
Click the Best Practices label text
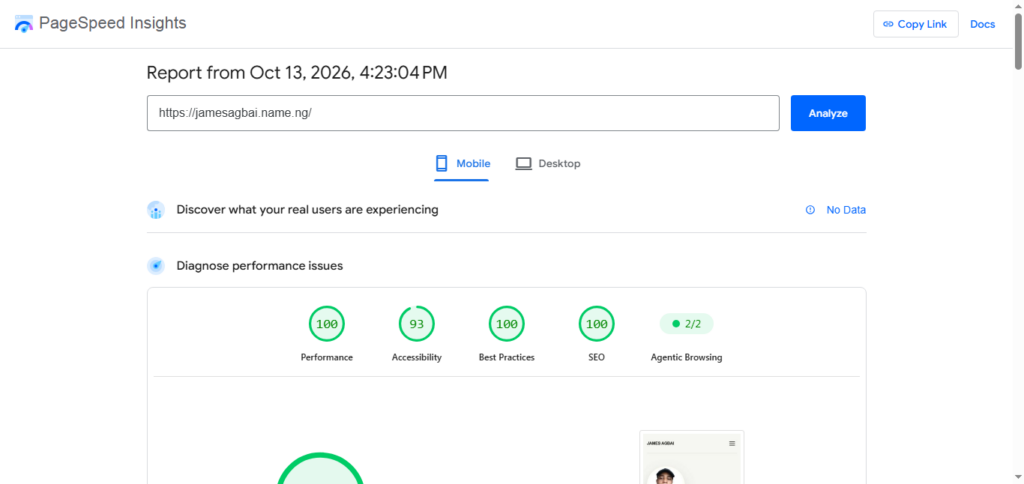coord(507,357)
